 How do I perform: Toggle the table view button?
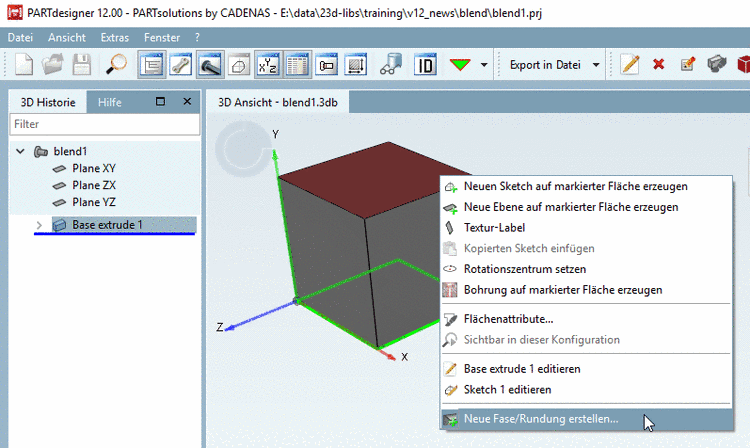tap(297, 64)
